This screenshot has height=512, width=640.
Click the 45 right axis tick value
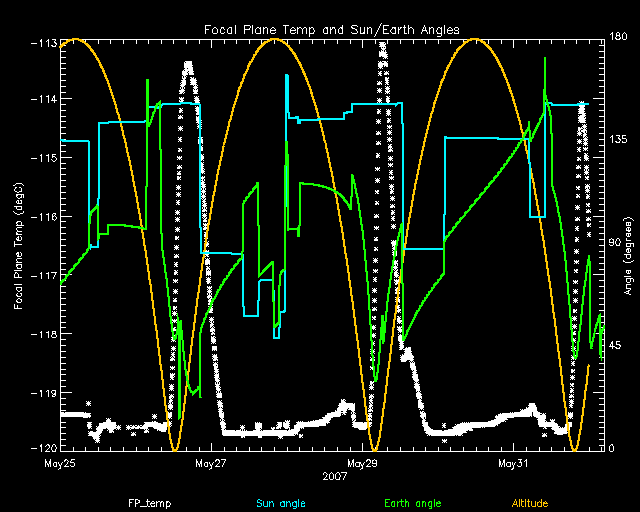click(x=615, y=346)
